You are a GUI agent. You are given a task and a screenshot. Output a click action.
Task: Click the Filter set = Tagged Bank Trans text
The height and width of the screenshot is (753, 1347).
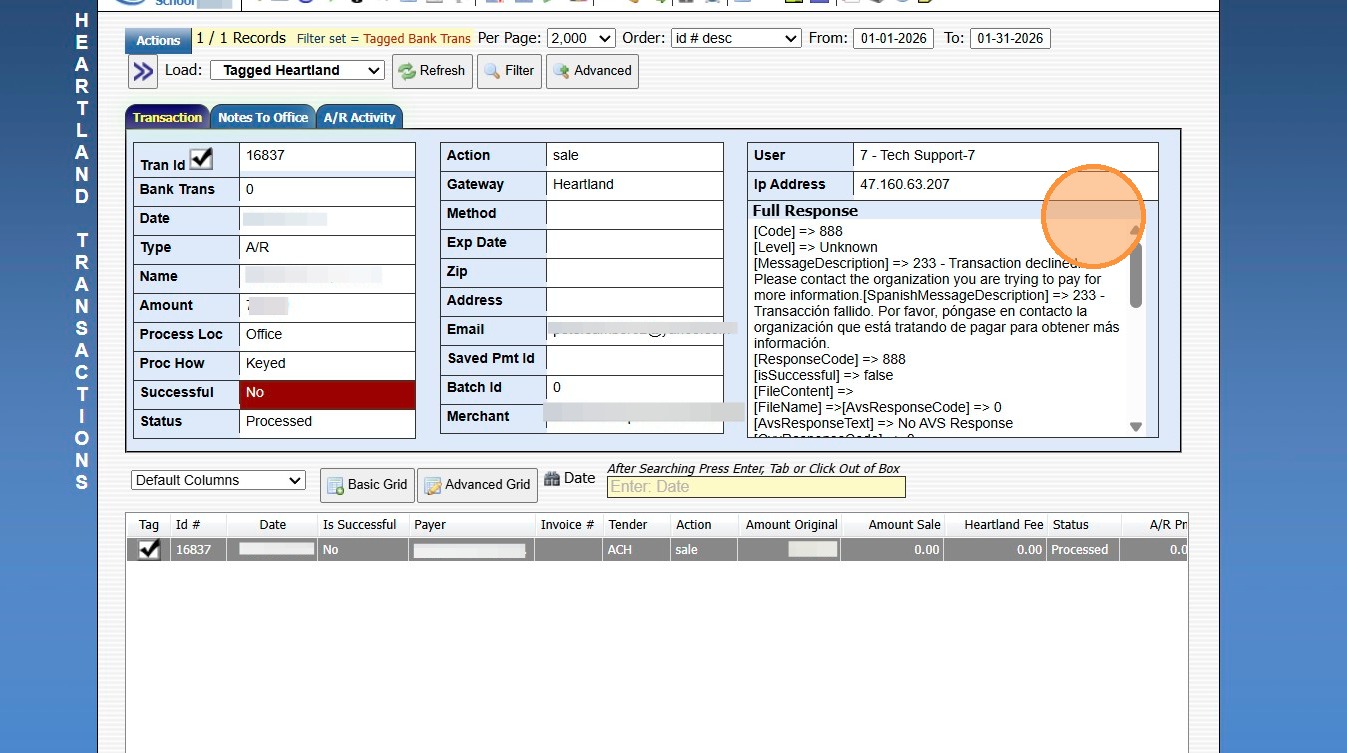pos(384,39)
